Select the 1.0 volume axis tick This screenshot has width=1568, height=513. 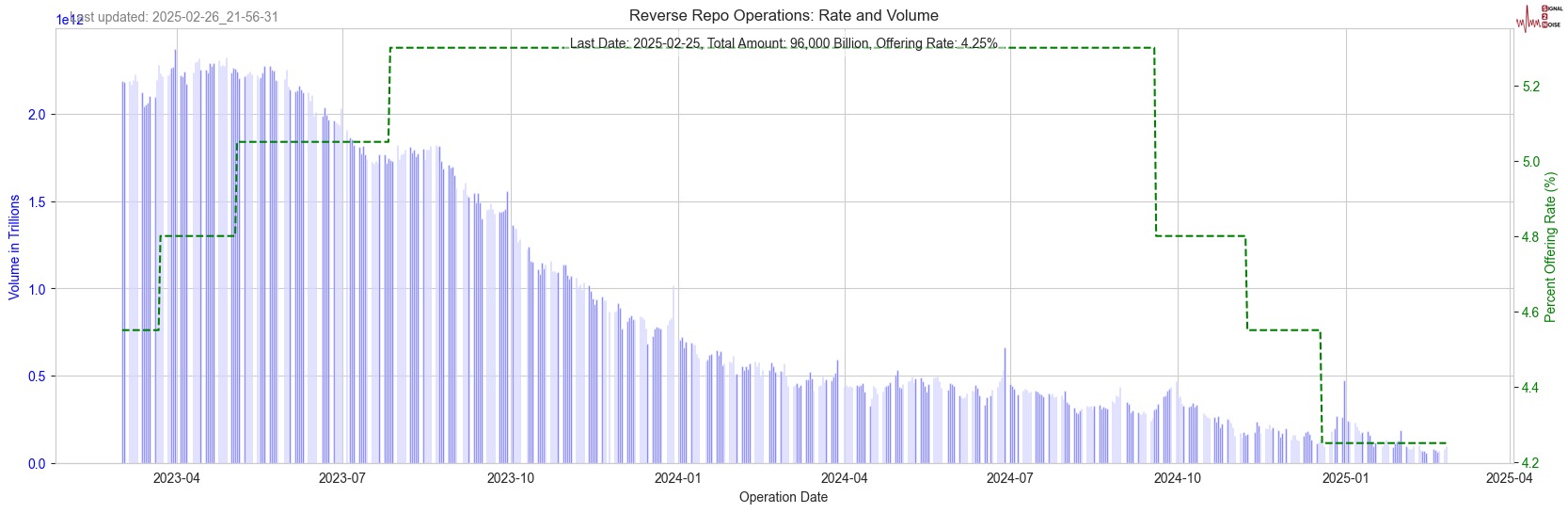tap(38, 289)
